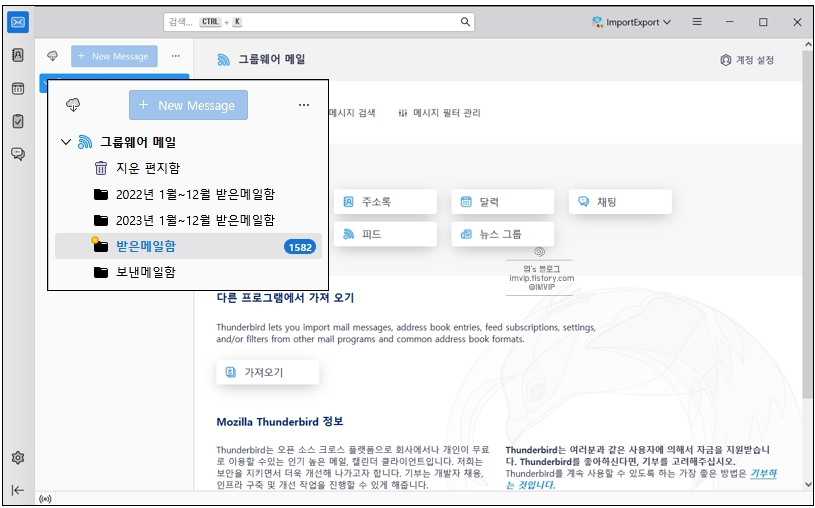This screenshot has width=815, height=508.
Task: Open Settings gear in sidebar
Action: 18,458
